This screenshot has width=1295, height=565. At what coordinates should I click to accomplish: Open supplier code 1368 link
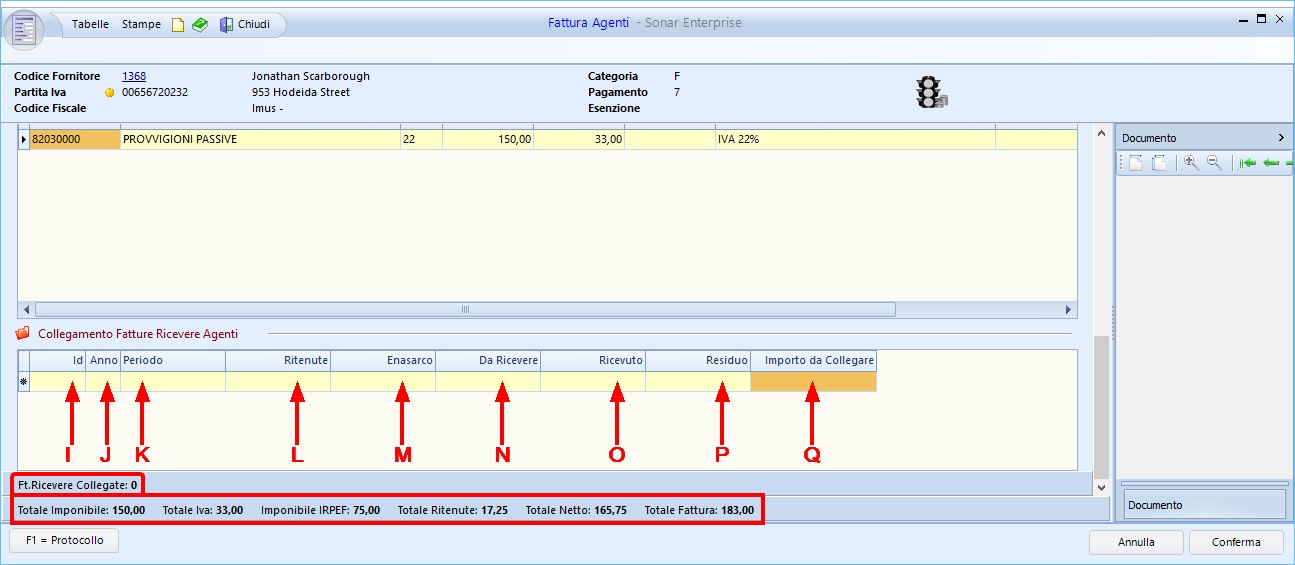click(x=134, y=76)
